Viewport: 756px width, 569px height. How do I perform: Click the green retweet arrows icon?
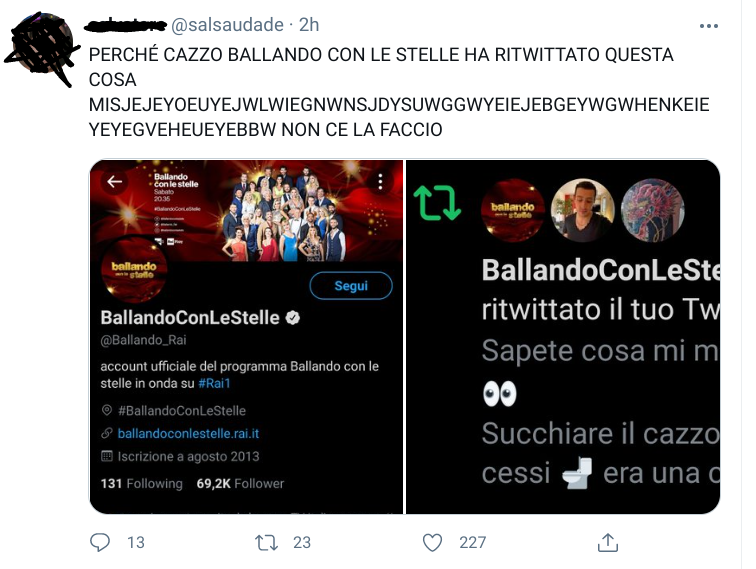437,203
